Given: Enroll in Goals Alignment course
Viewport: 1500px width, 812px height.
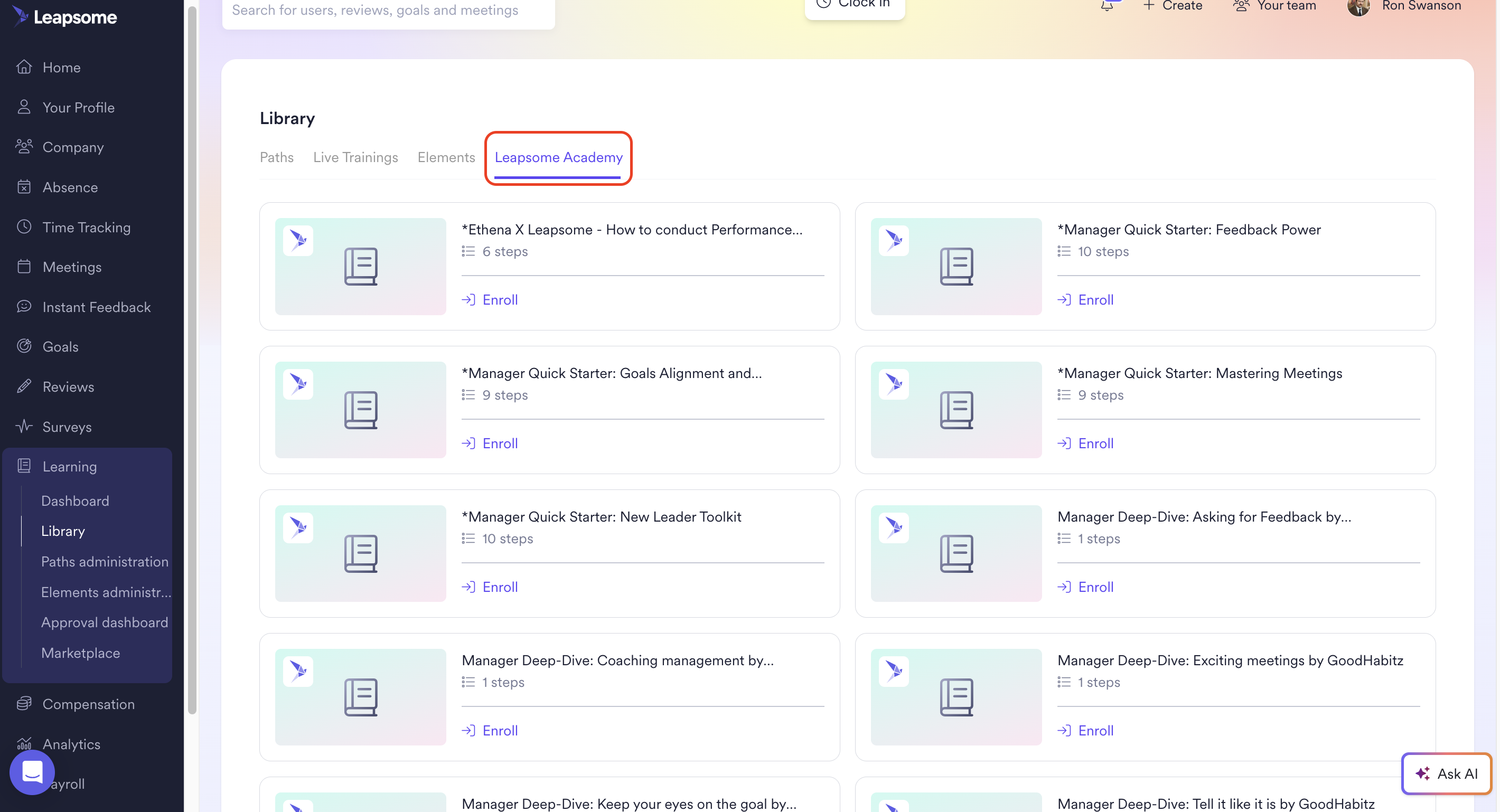Looking at the screenshot, I should pyautogui.click(x=490, y=443).
